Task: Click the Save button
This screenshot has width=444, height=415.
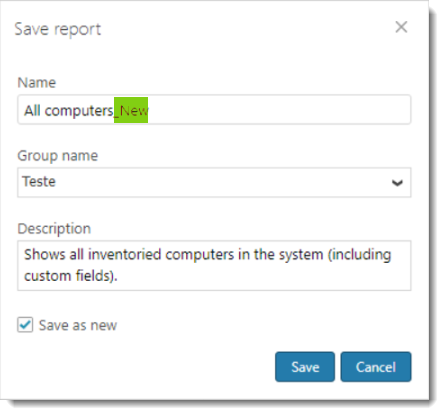Action: tap(305, 367)
